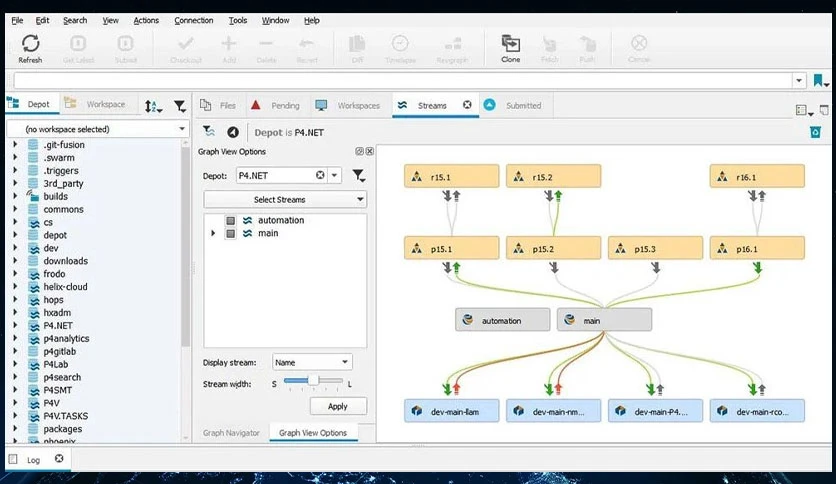Expand the .git-fusion depot node

pyautogui.click(x=15, y=144)
